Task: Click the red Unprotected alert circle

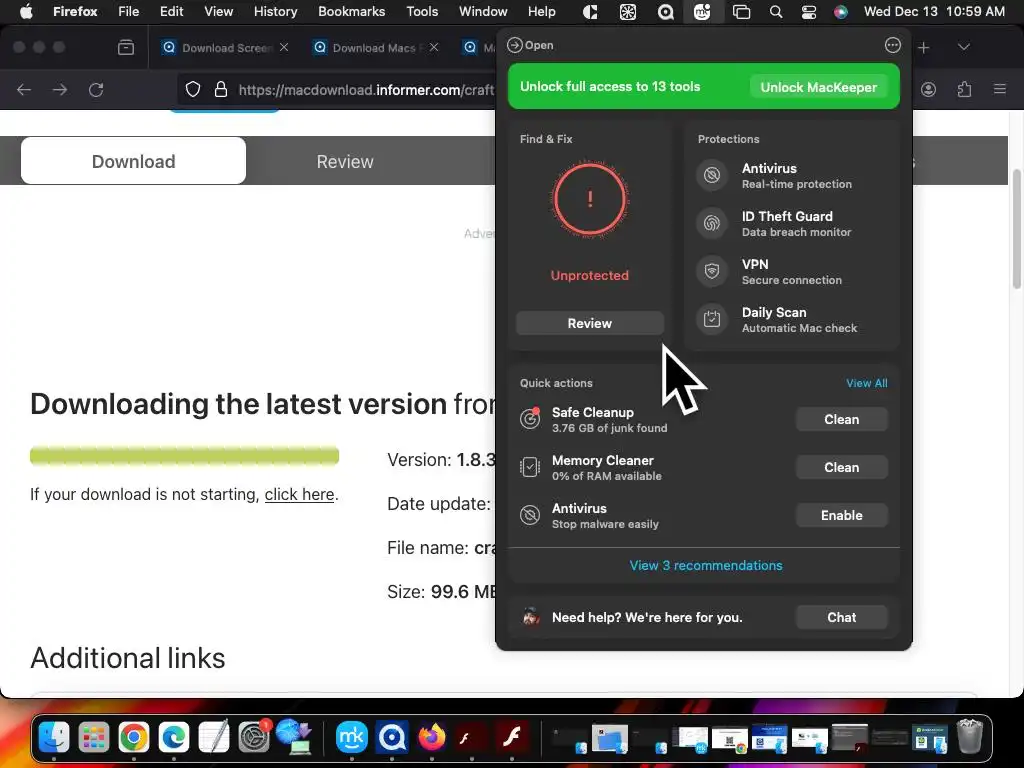Action: [590, 199]
